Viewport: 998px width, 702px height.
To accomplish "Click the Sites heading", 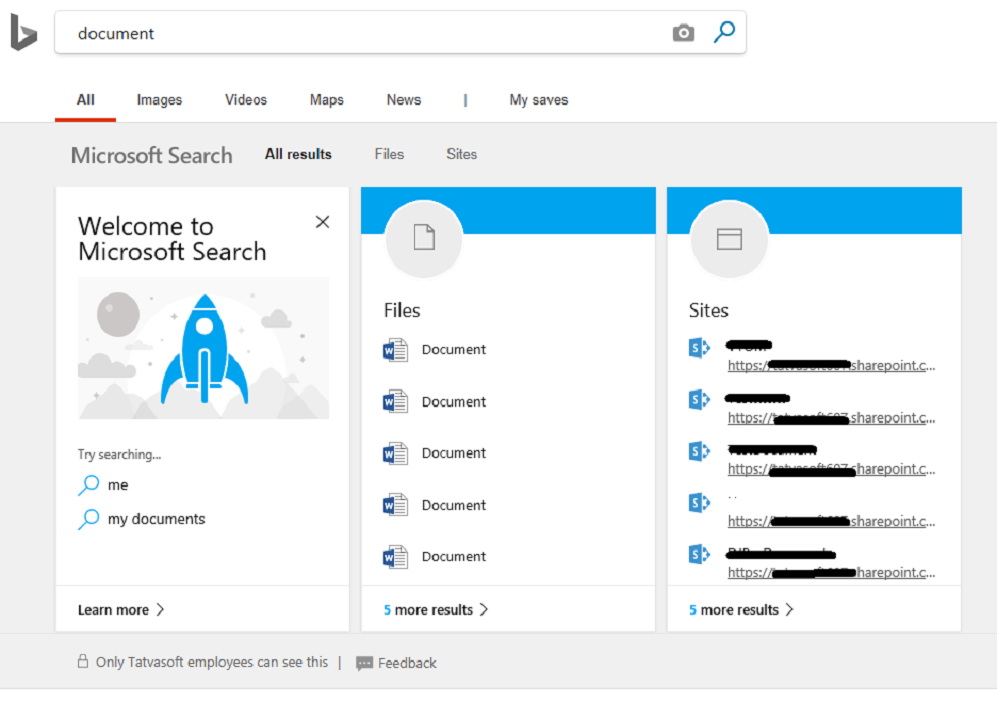I will (708, 310).
